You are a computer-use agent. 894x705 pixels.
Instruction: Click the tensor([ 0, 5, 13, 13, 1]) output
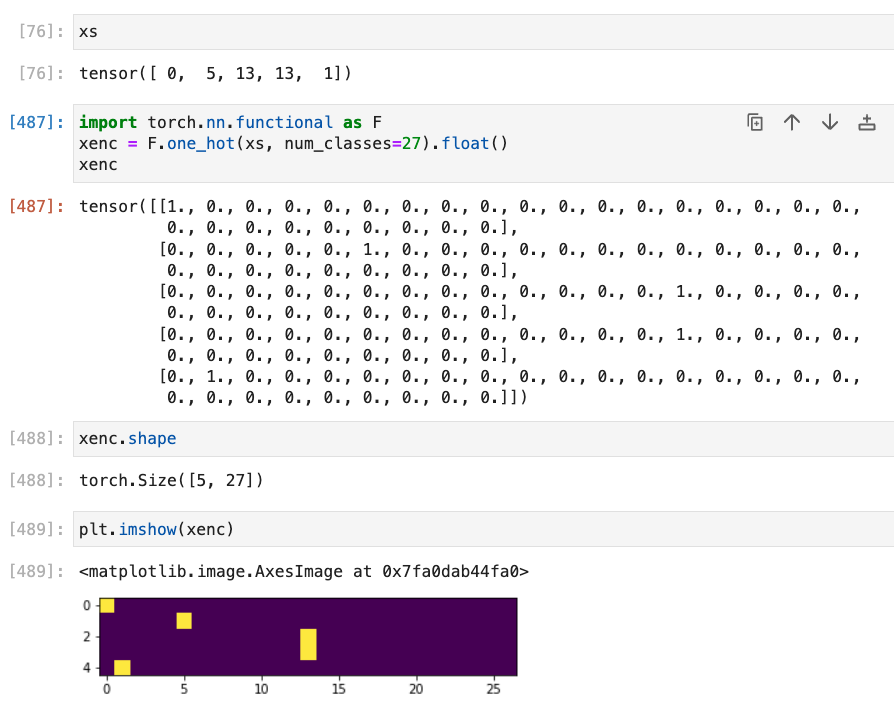point(216,74)
